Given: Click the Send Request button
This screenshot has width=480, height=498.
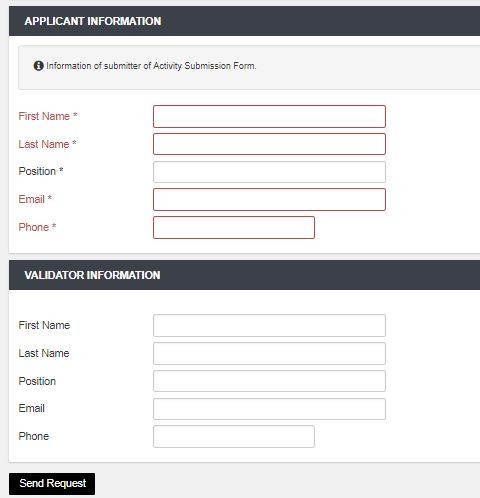Looking at the screenshot, I should (52, 484).
